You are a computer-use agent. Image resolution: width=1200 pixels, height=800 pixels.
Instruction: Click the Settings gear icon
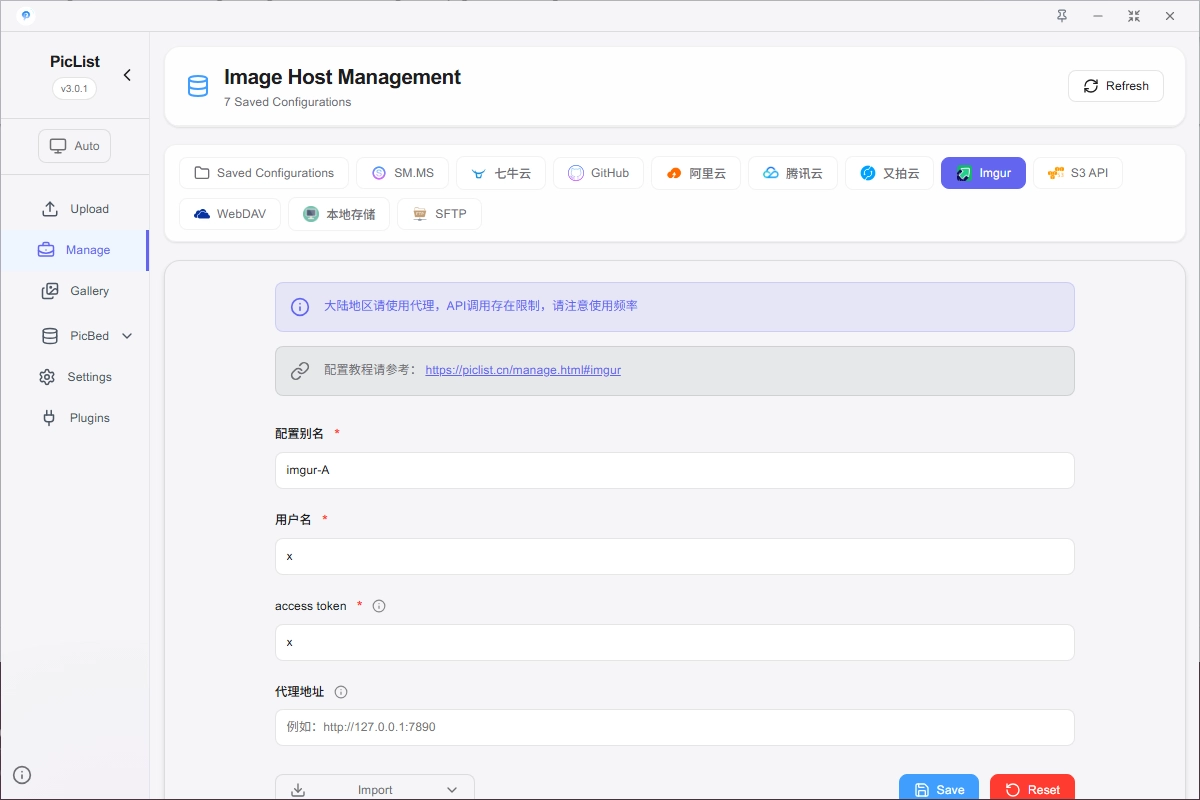[x=47, y=377]
